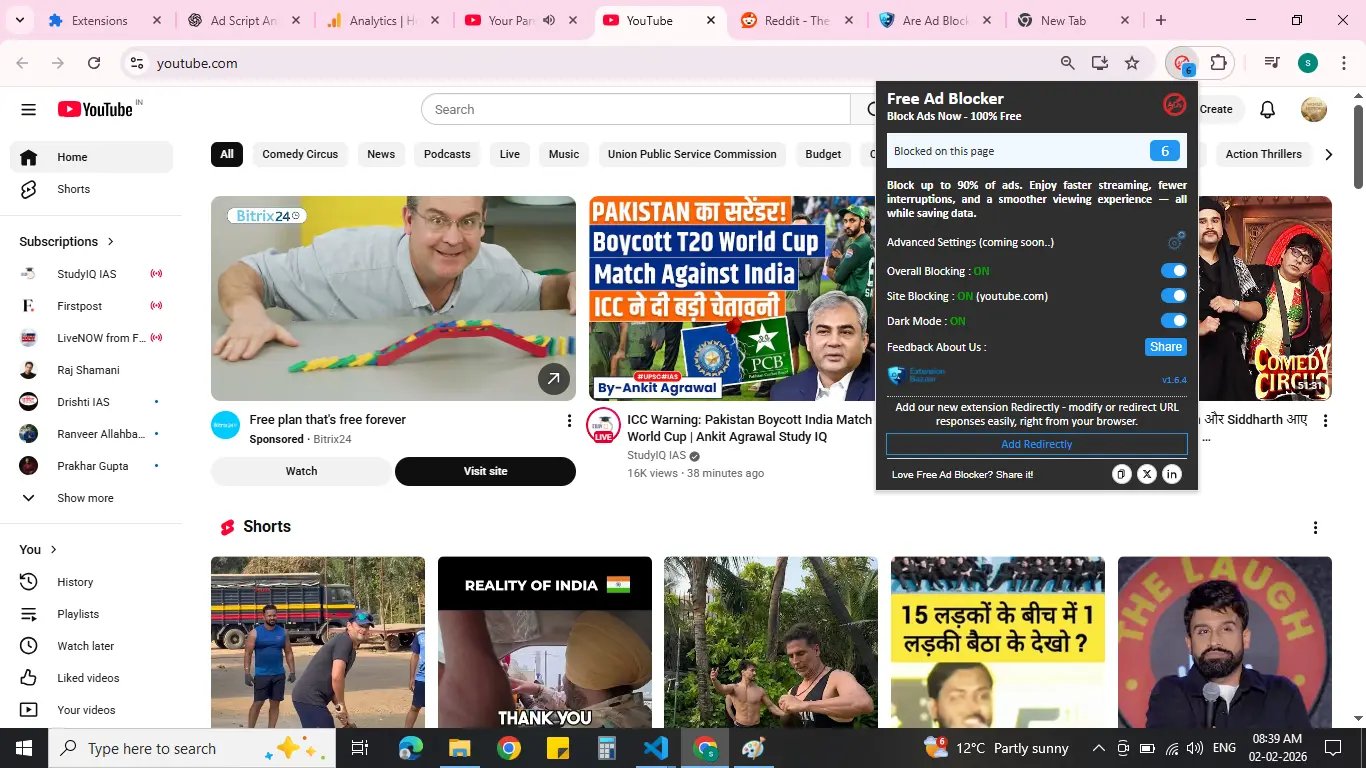This screenshot has height=768, width=1366.
Task: Click the Add Redirectly button
Action: point(1037,444)
